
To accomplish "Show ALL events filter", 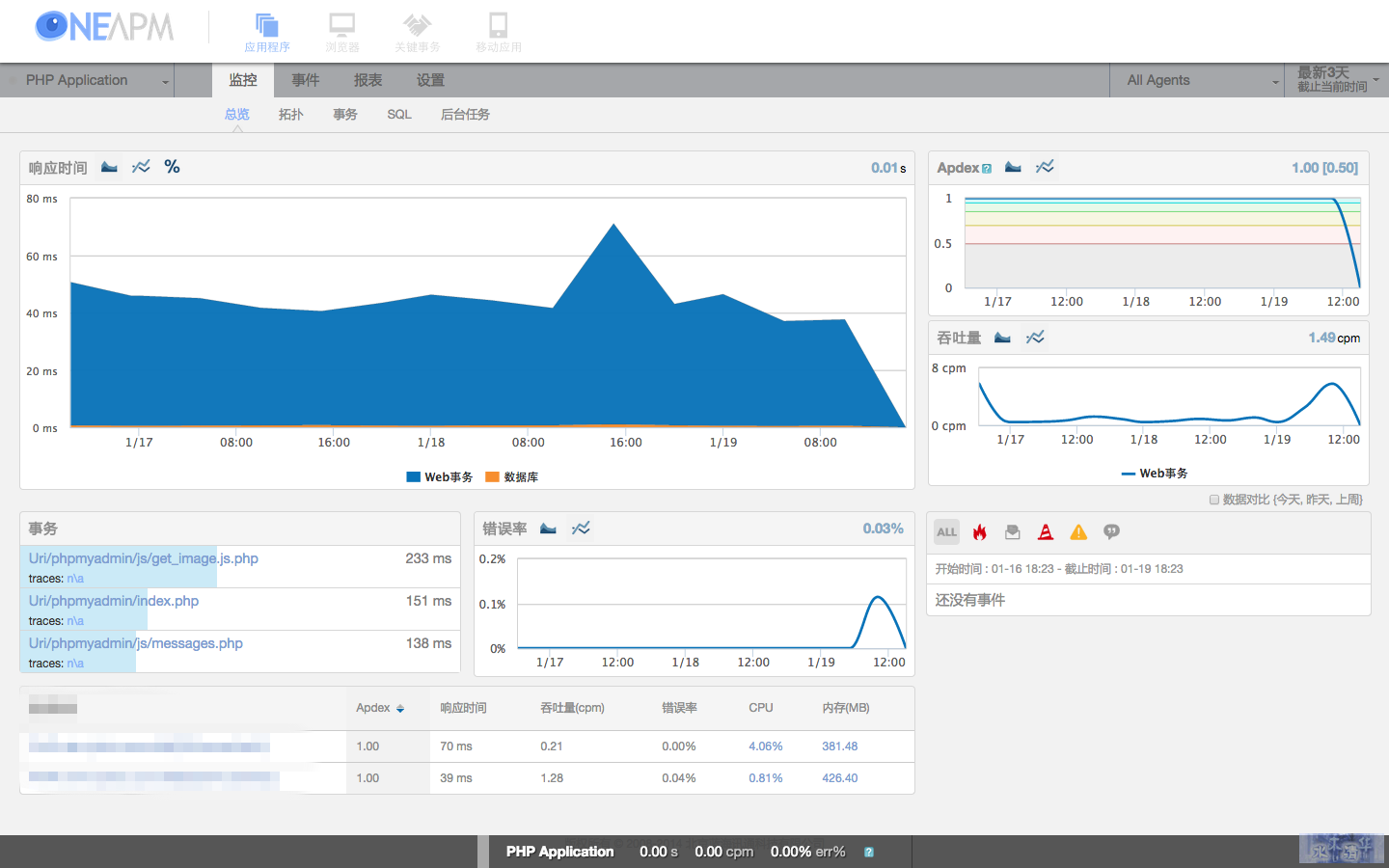I will 946,531.
